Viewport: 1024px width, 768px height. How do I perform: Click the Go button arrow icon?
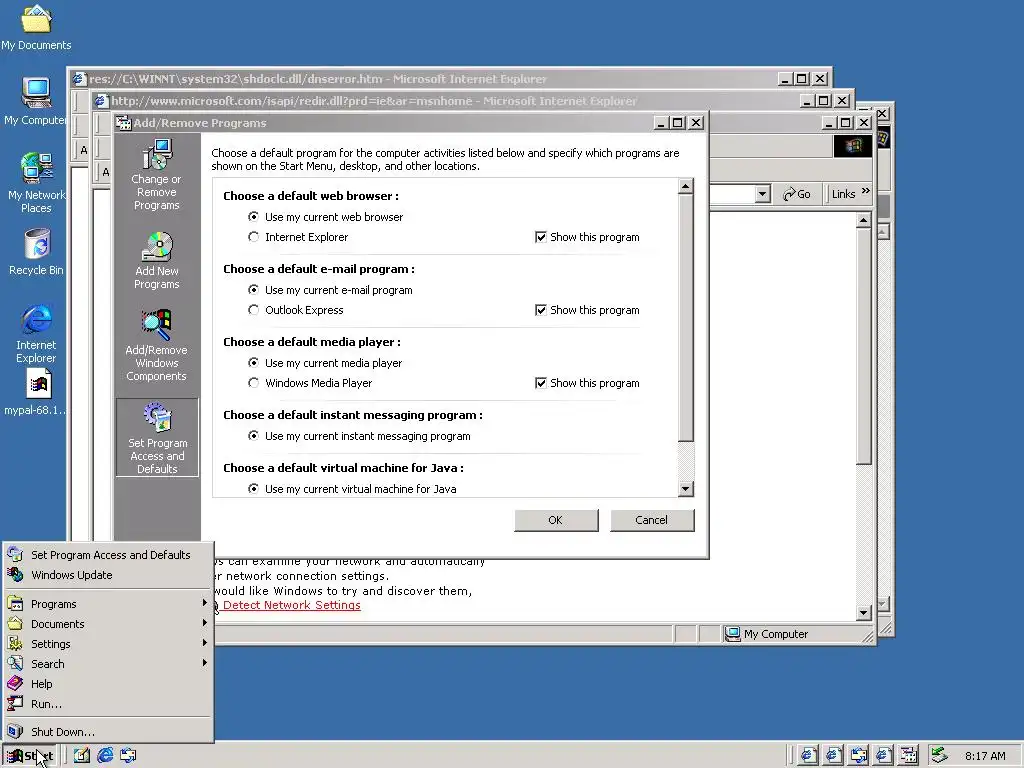tap(789, 194)
